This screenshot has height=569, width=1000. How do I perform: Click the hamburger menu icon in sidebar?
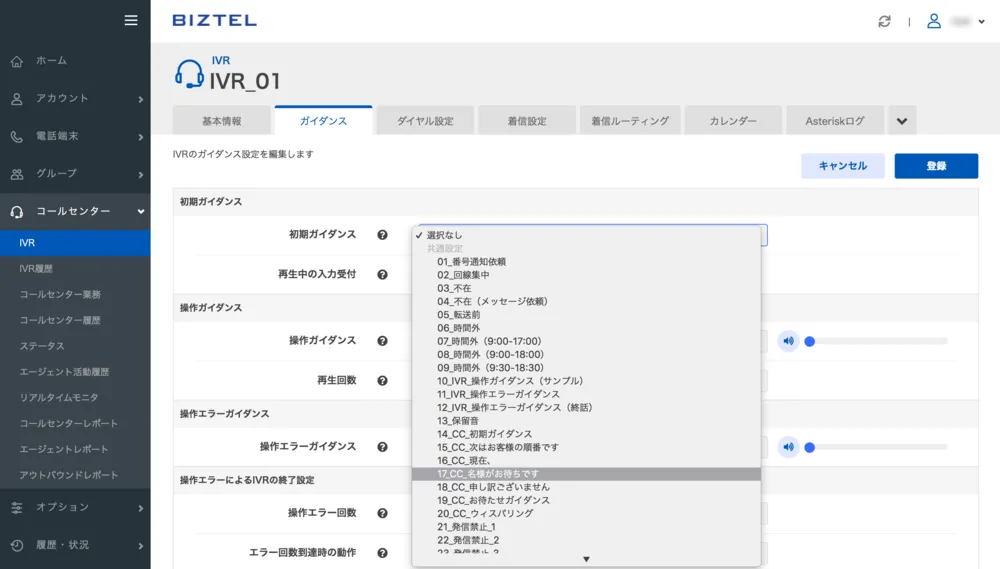click(130, 20)
